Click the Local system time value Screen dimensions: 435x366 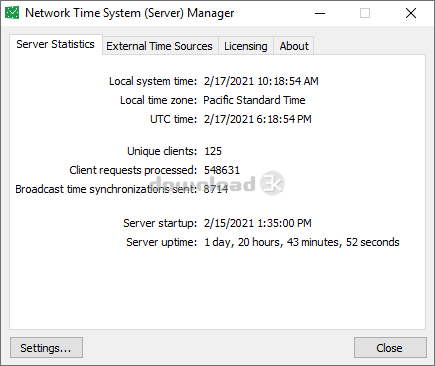(261, 81)
